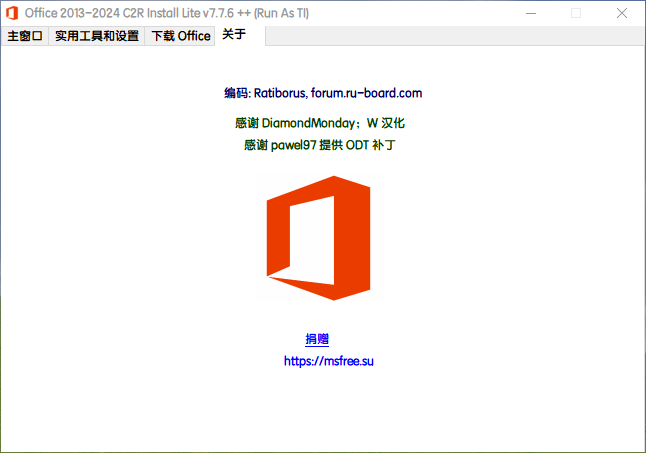Click the 编码: Ratiborus, forum.ru-board.com text
The width and height of the screenshot is (646, 453).
[x=323, y=93]
